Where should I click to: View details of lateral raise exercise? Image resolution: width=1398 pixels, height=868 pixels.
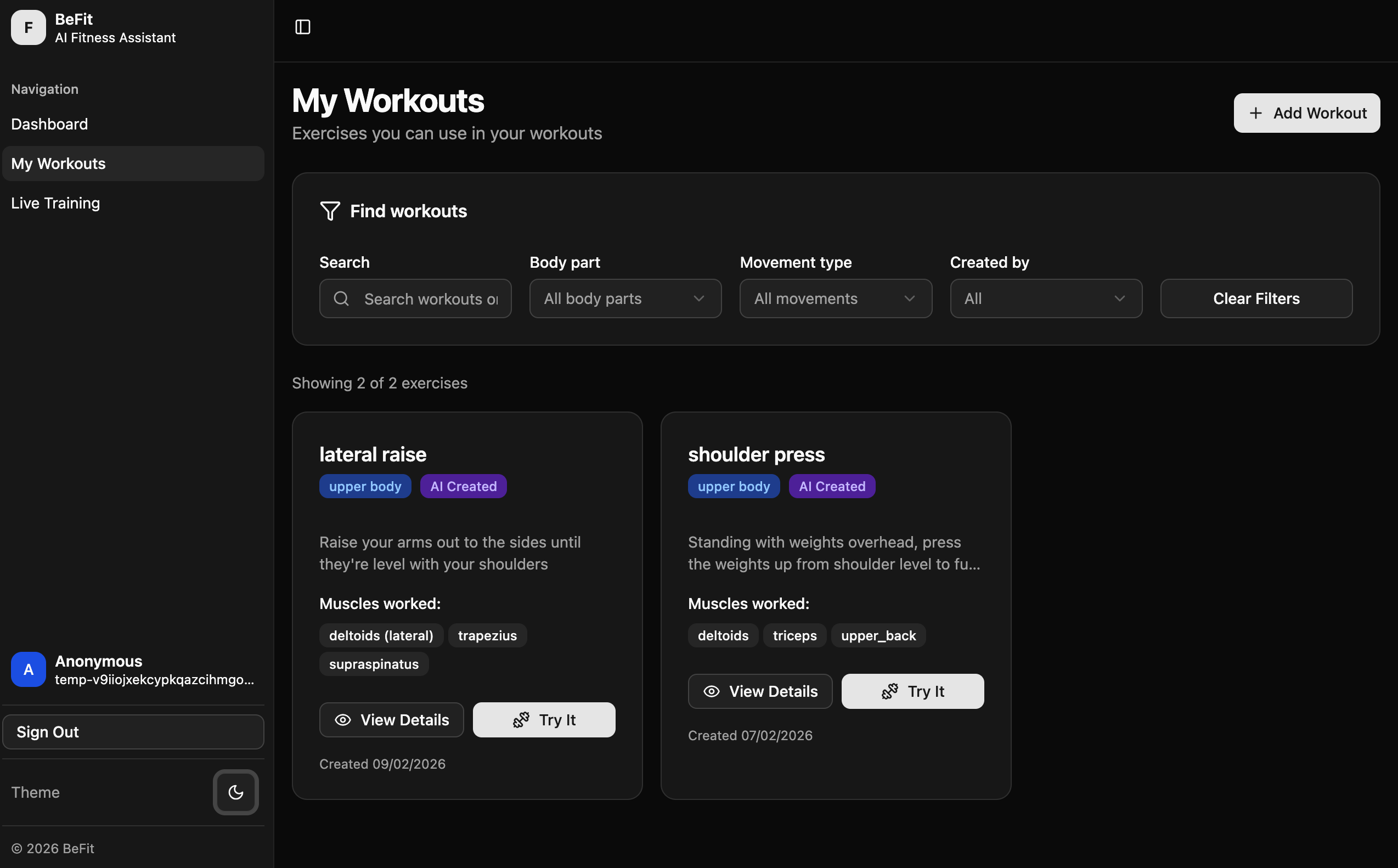[391, 720]
